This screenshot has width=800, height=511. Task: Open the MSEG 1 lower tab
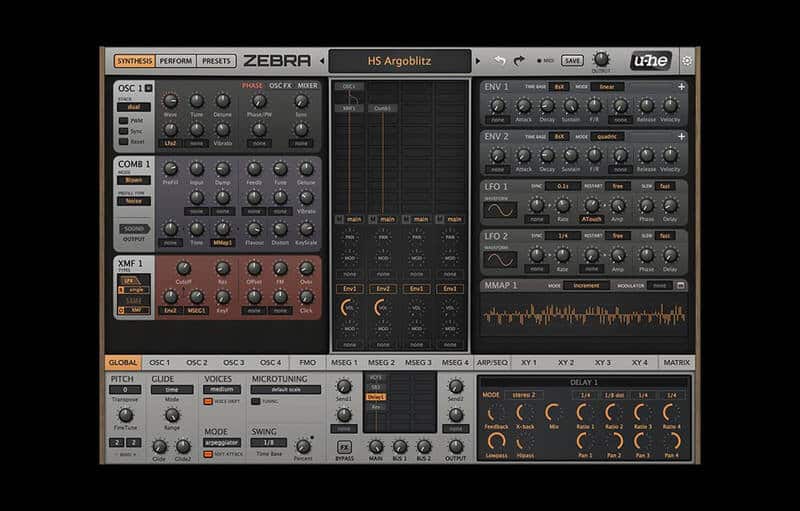tap(344, 362)
